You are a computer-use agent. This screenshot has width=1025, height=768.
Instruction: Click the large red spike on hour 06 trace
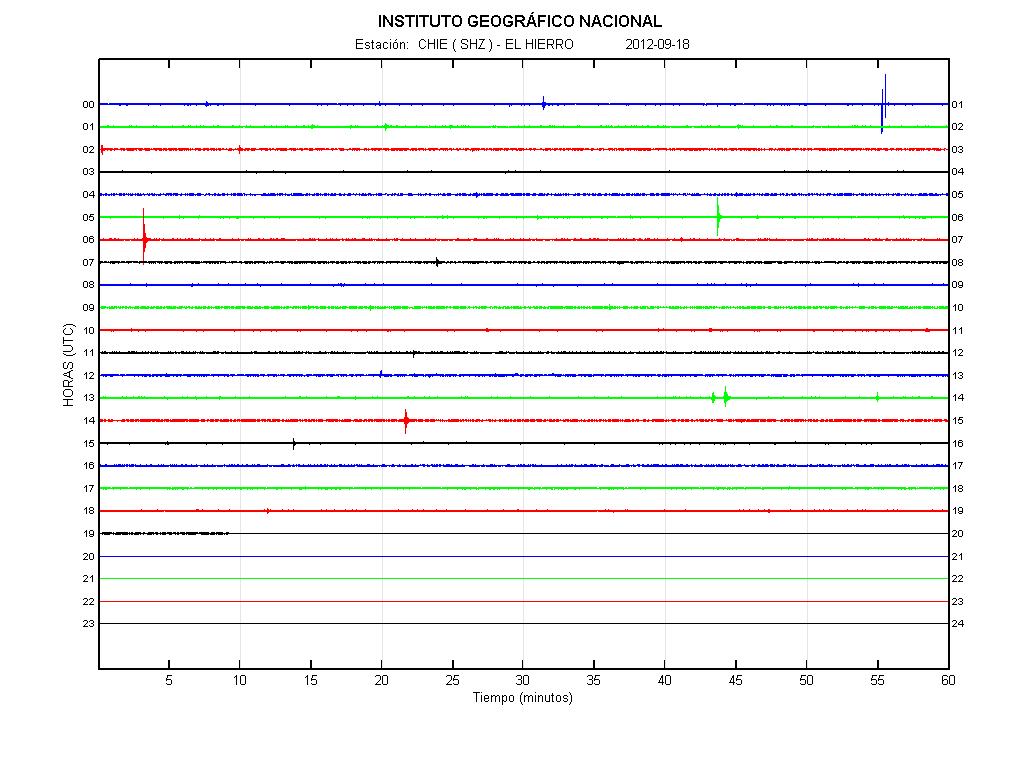(x=144, y=239)
